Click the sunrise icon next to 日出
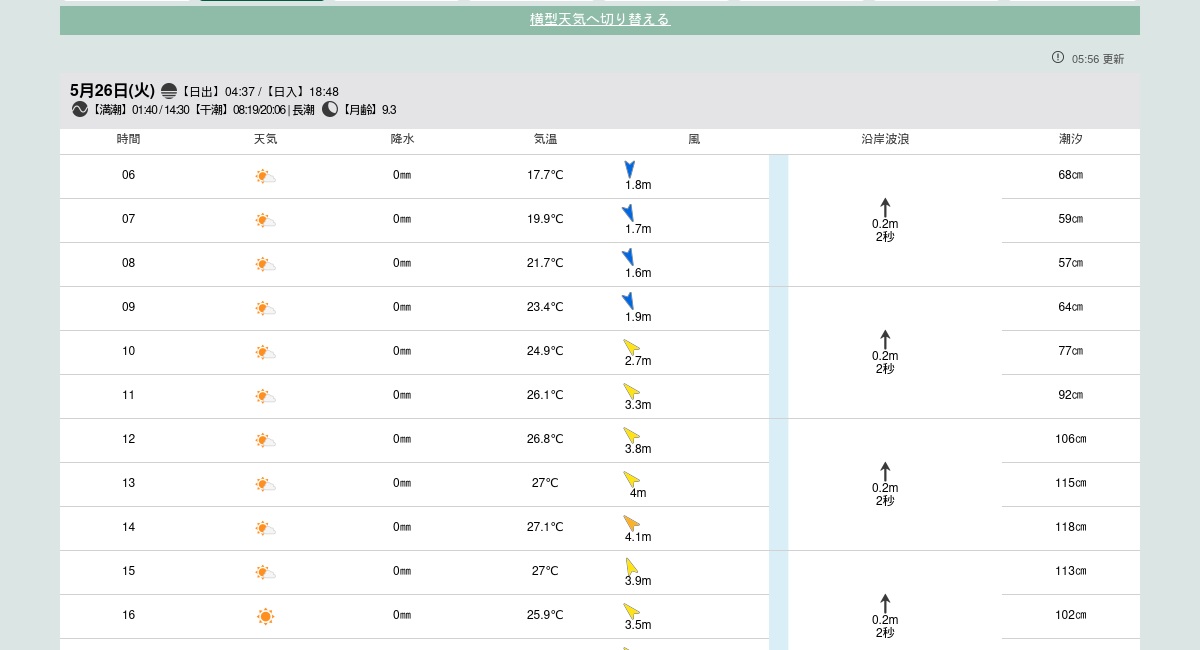Image resolution: width=1200 pixels, height=650 pixels. tap(169, 91)
